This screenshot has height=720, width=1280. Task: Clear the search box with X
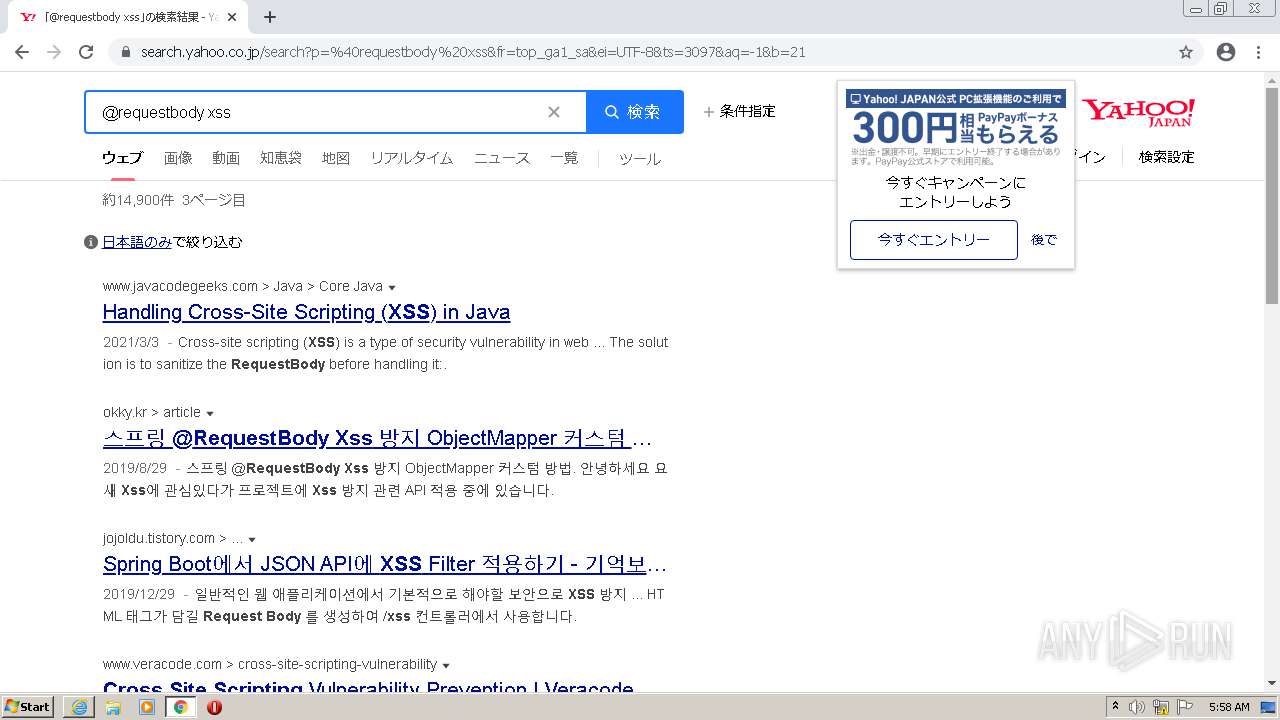tap(554, 112)
